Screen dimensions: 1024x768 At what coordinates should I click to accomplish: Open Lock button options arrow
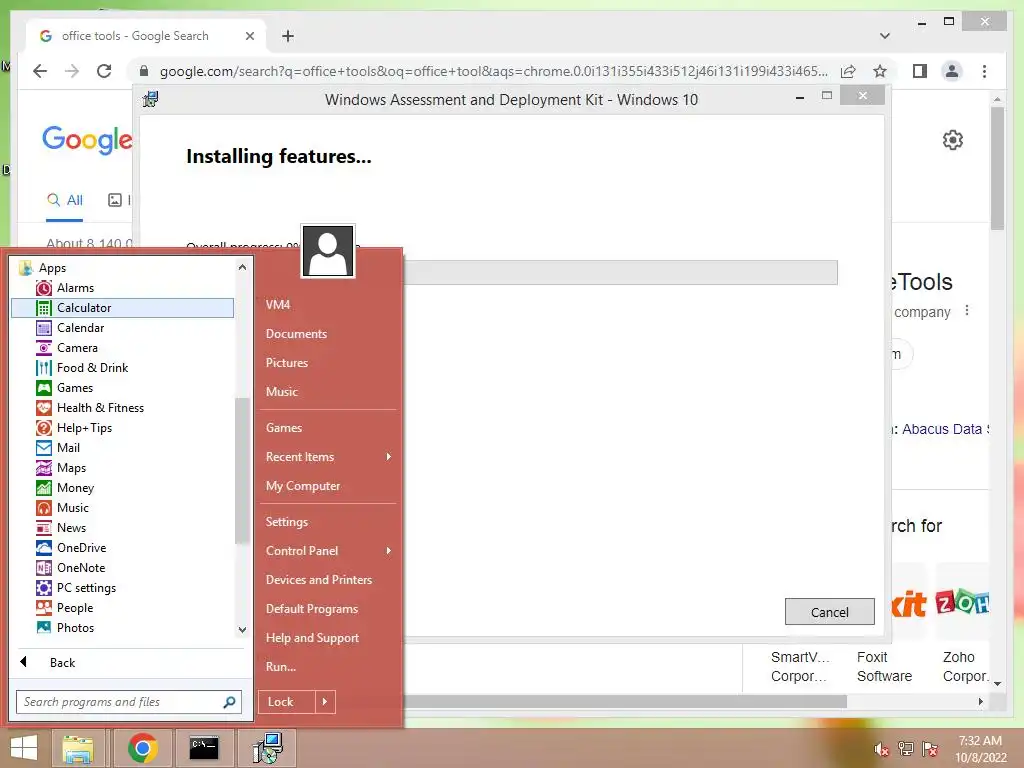[x=325, y=702]
